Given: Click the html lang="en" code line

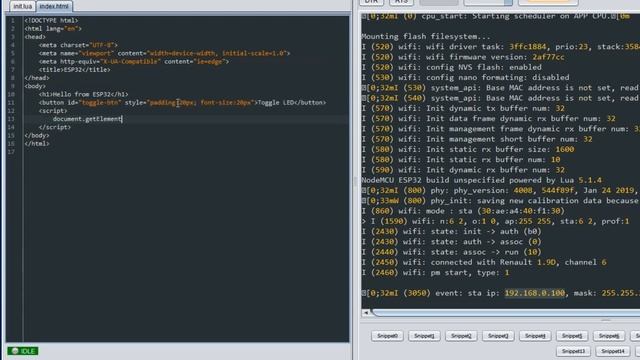Looking at the screenshot, I should 53,29.
